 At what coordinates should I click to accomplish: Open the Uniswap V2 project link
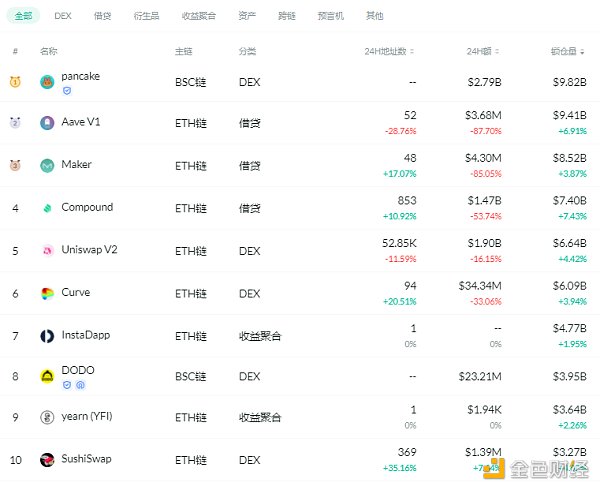point(90,250)
